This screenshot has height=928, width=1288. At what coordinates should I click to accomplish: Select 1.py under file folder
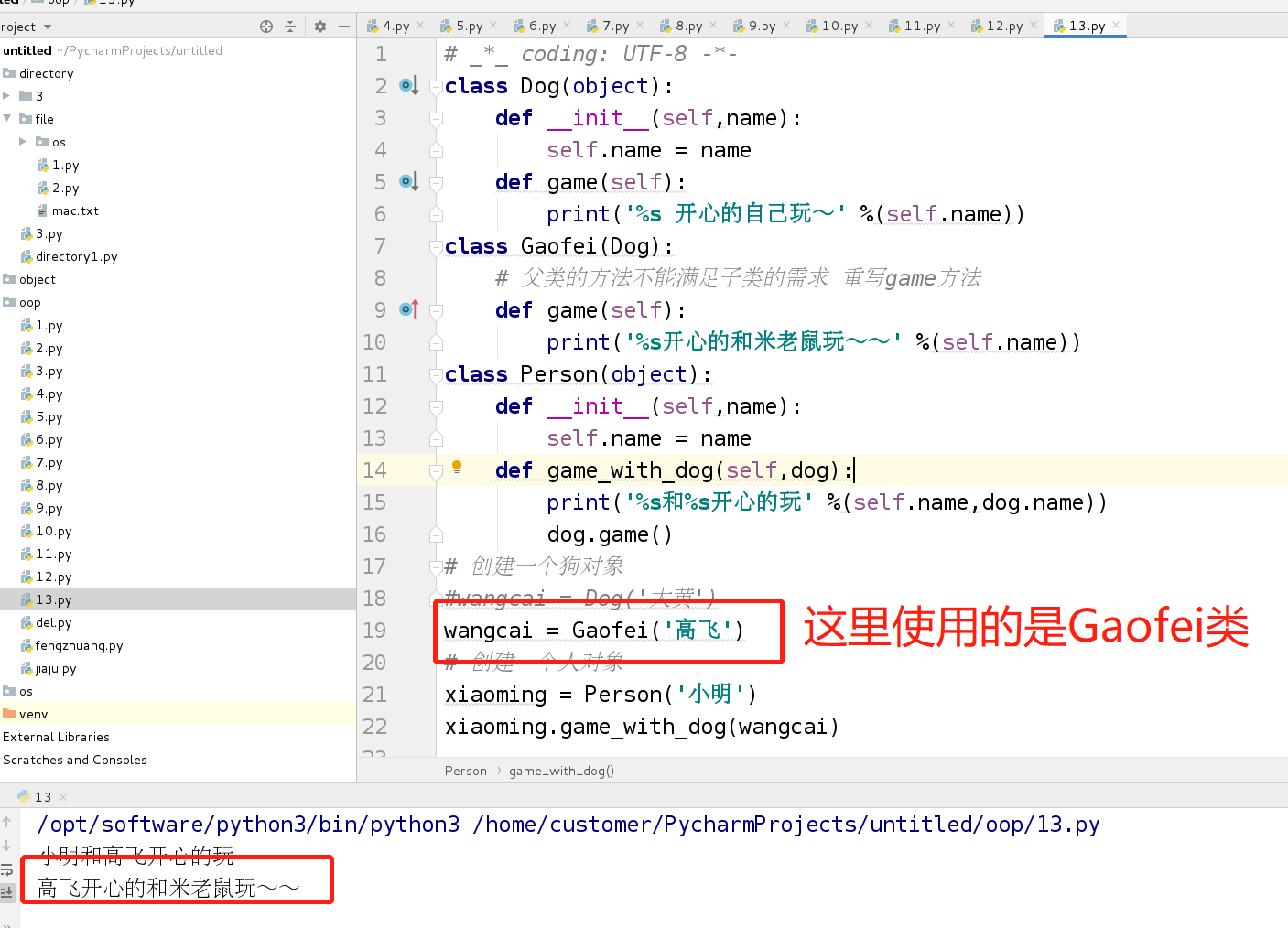tap(65, 165)
